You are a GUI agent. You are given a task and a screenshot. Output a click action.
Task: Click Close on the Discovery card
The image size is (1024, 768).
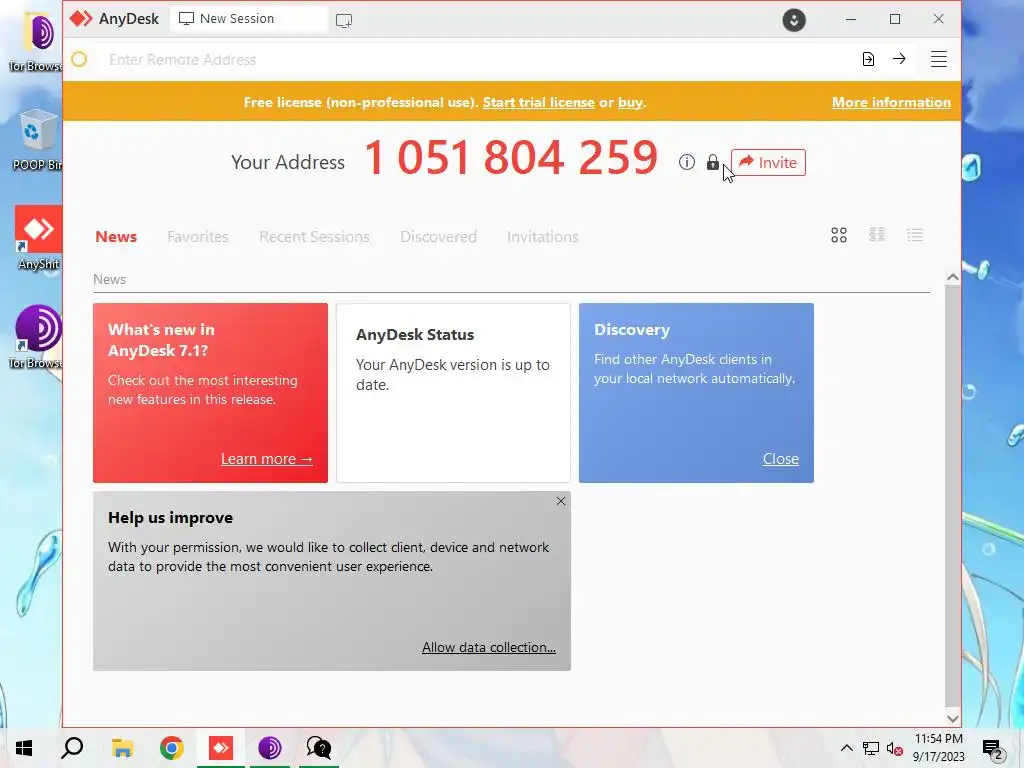[780, 459]
